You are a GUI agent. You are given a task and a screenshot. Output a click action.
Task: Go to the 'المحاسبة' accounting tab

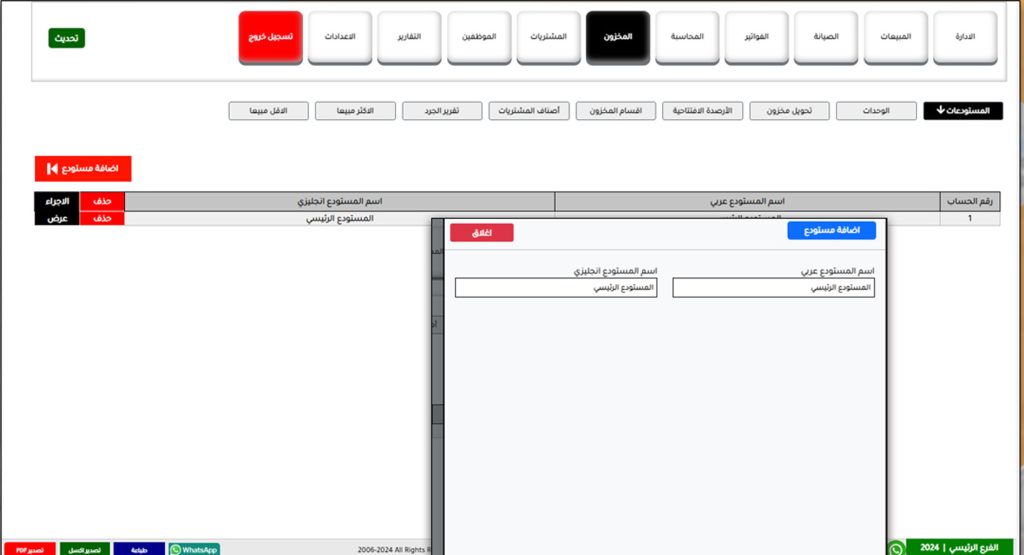pos(687,37)
